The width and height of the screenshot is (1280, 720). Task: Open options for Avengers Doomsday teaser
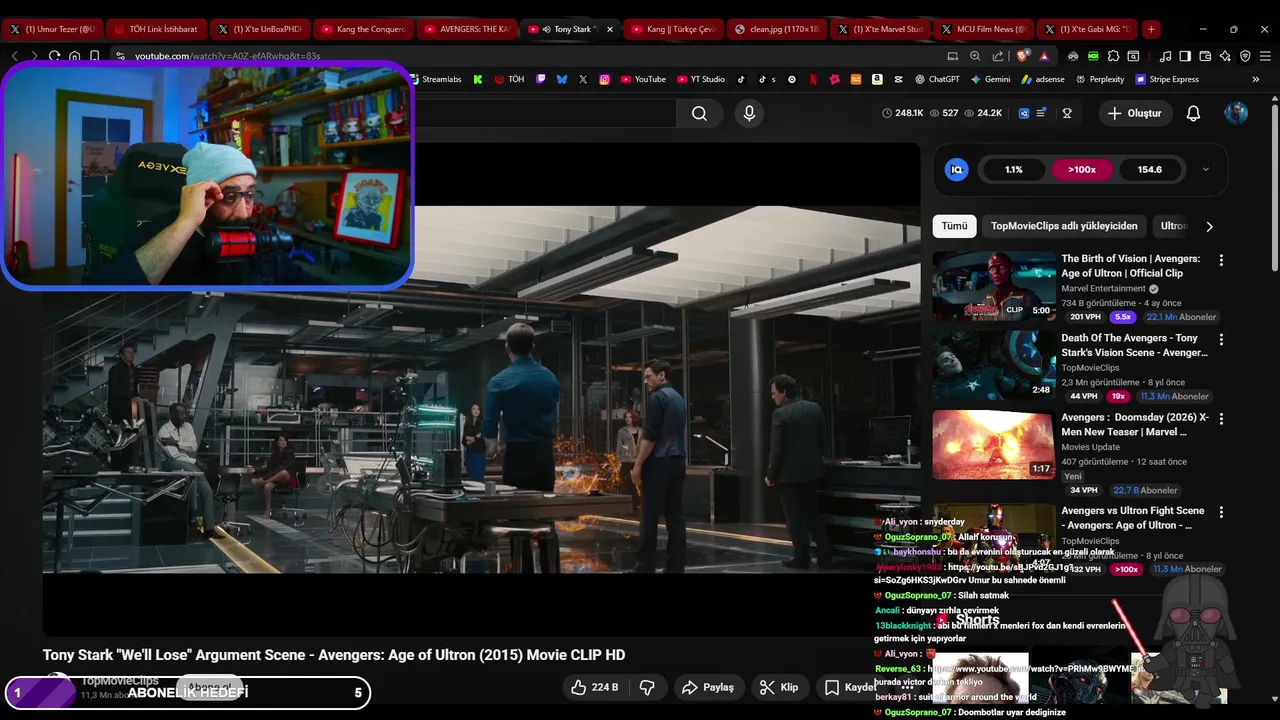click(1221, 419)
